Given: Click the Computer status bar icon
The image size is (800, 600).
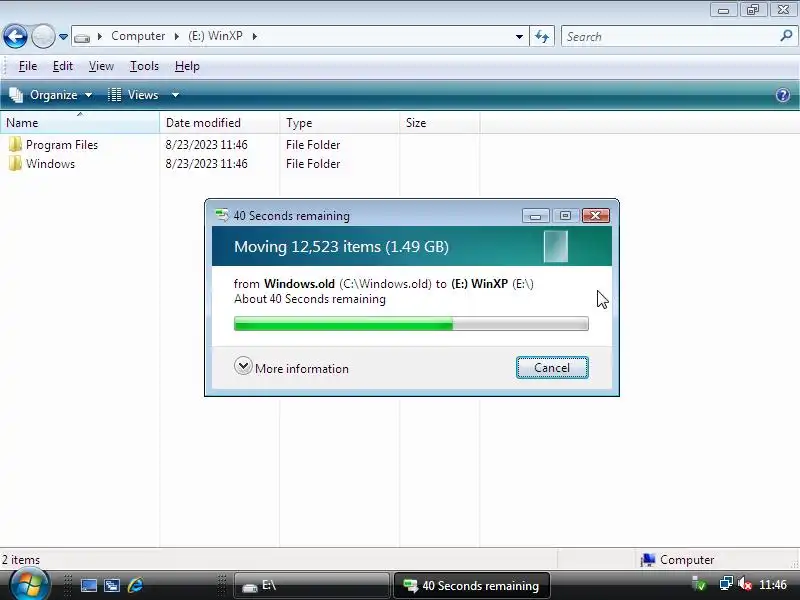Looking at the screenshot, I should tap(647, 560).
